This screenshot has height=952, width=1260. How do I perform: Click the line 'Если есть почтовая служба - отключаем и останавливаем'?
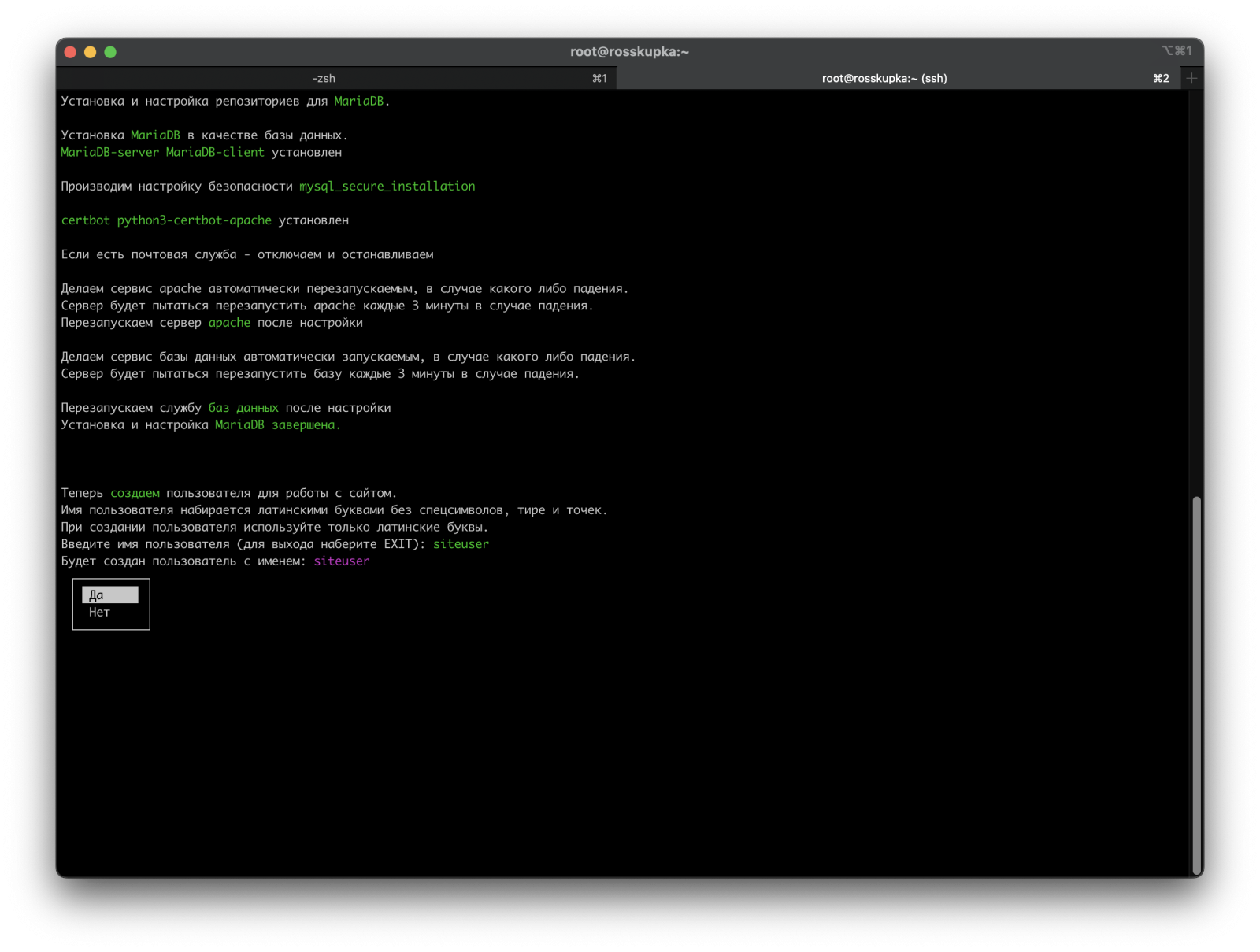[247, 254]
